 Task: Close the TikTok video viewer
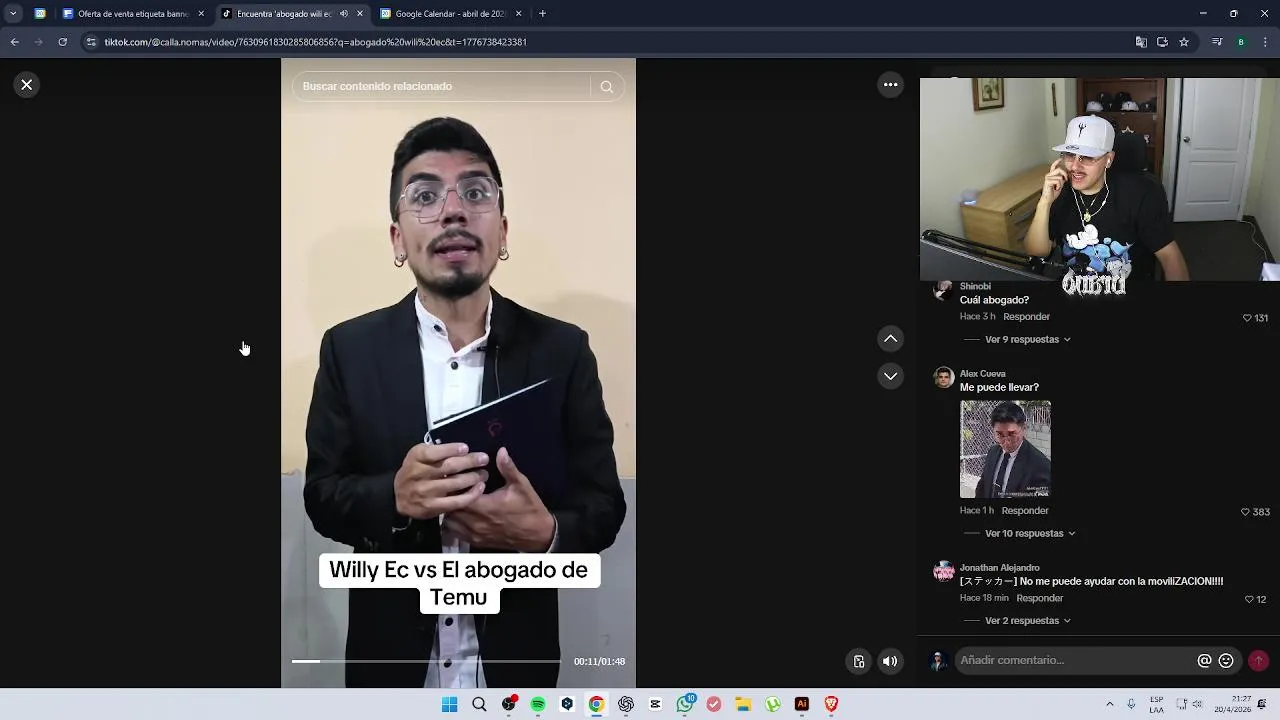coord(27,85)
